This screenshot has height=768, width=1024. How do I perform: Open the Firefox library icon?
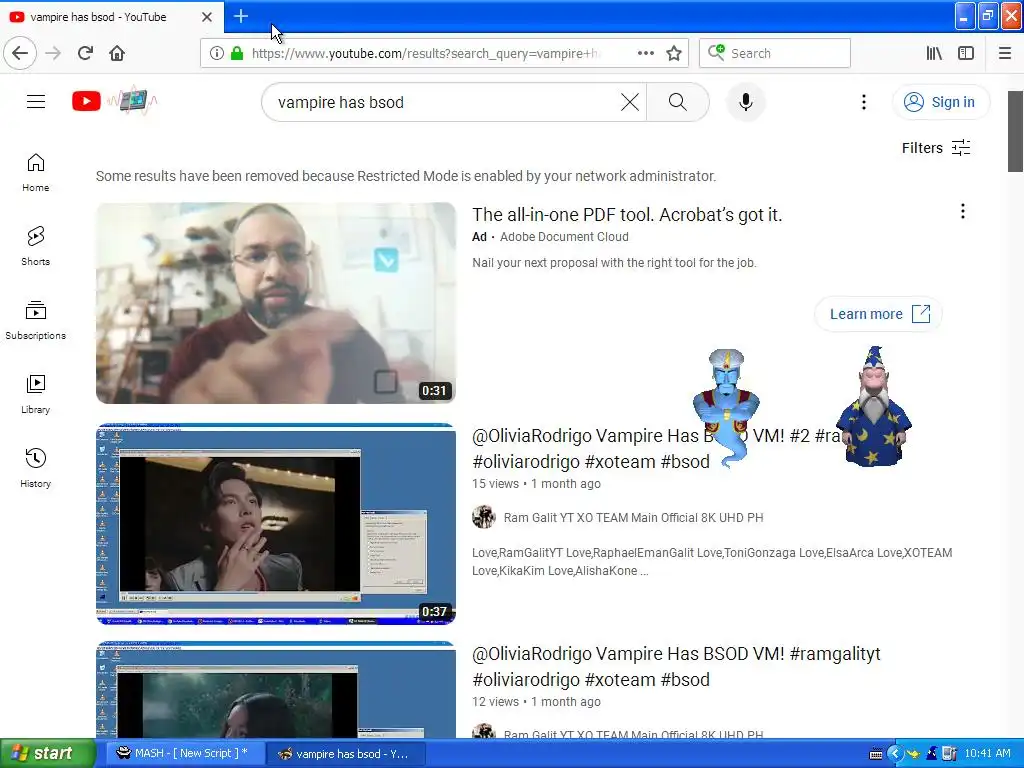(x=934, y=53)
